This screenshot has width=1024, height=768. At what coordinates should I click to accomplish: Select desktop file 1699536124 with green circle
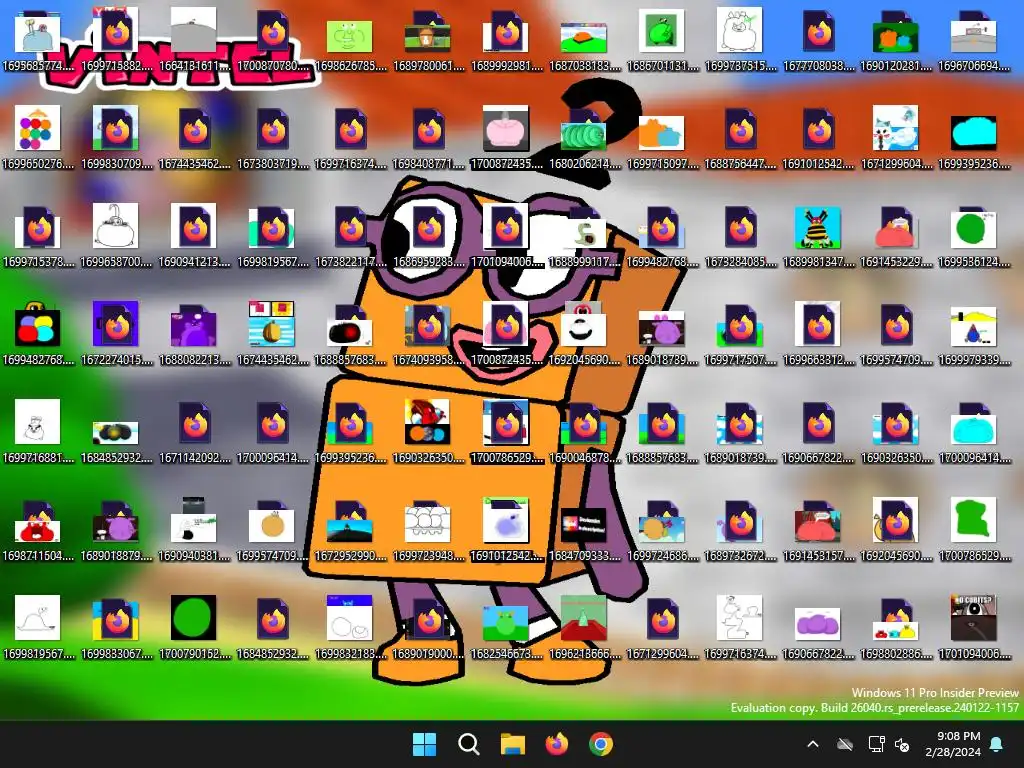coord(974,236)
